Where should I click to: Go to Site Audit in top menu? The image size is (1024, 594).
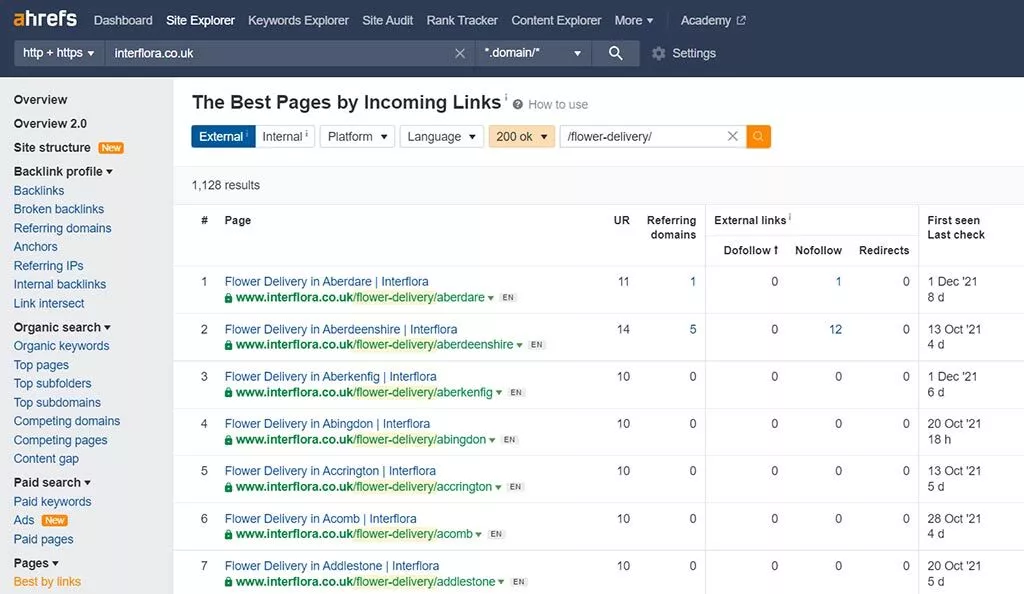(x=387, y=20)
